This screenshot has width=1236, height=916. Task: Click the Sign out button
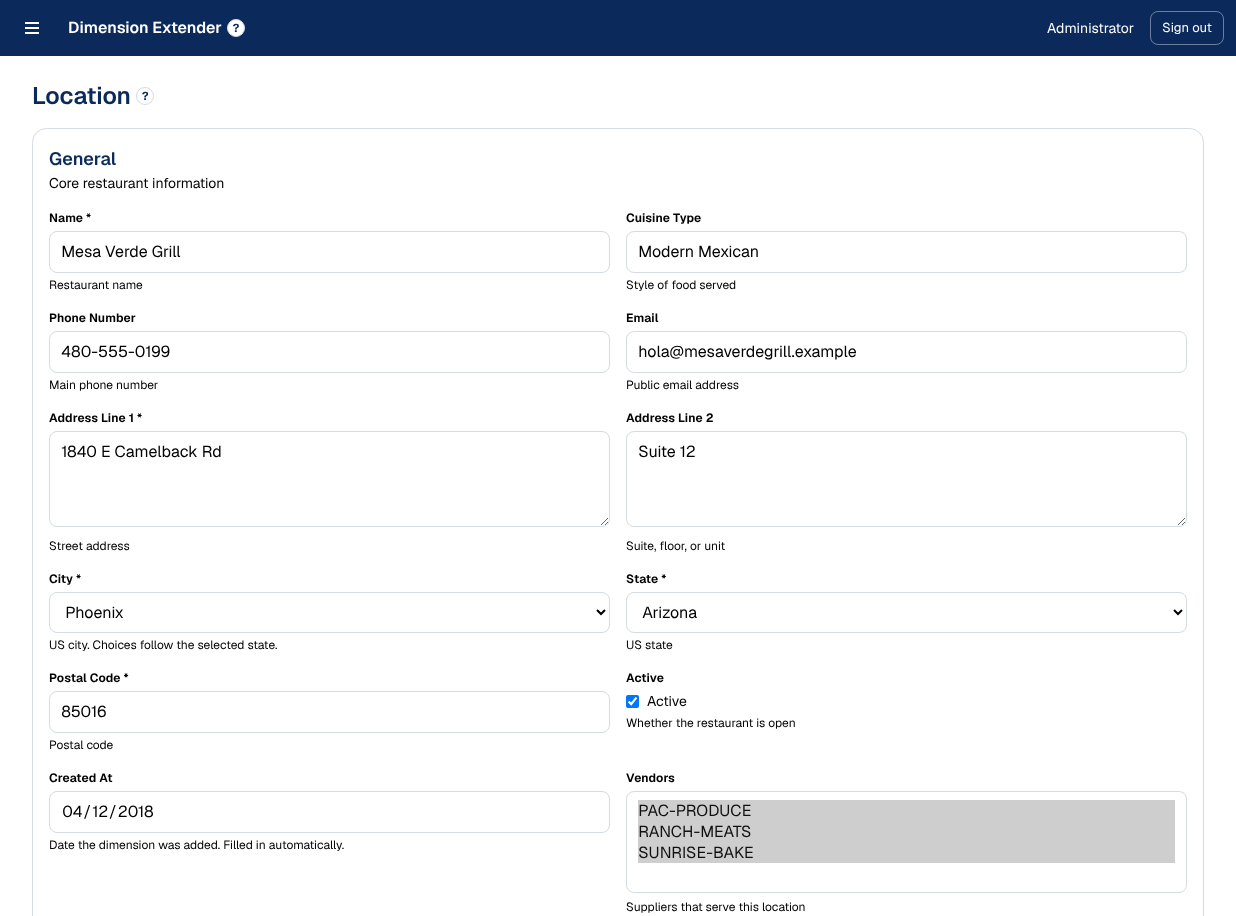tap(1186, 28)
